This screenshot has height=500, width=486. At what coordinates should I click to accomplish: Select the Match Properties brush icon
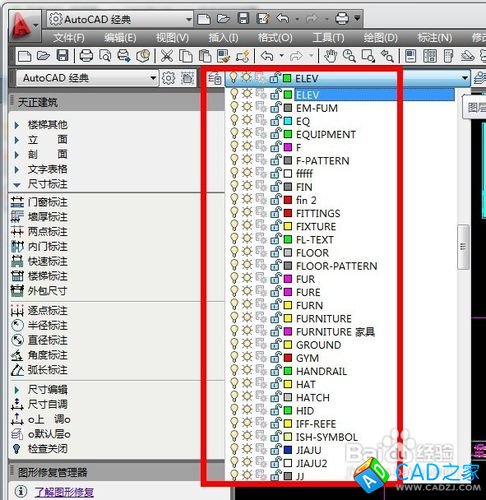[223, 56]
